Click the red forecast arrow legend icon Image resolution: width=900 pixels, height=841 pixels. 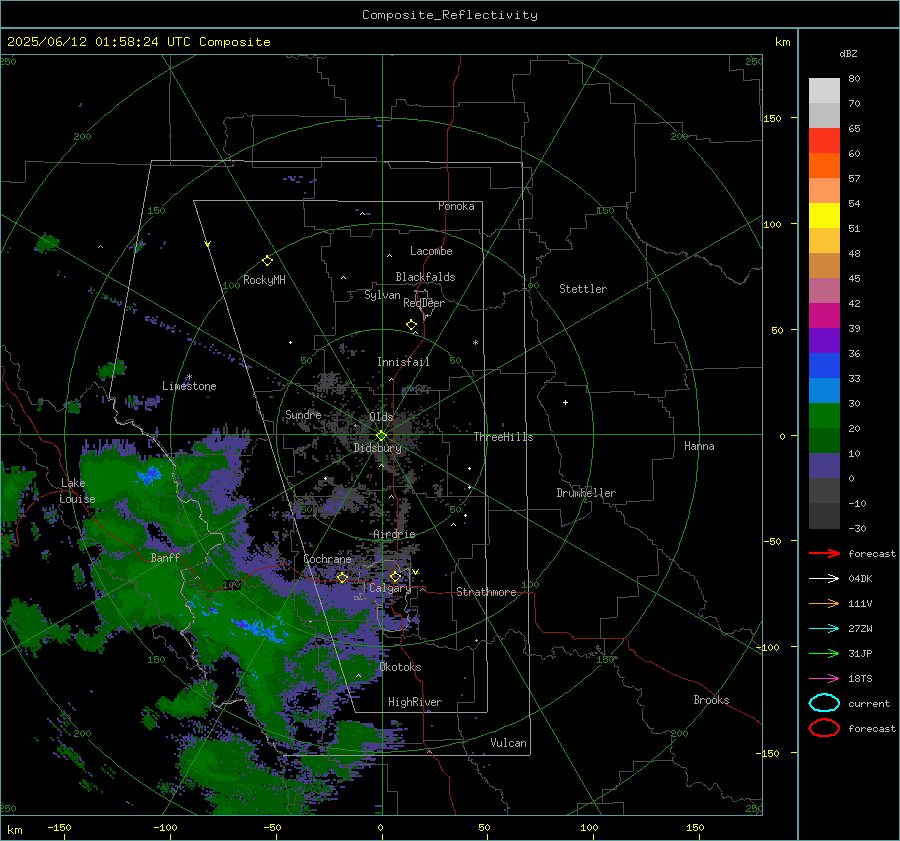[824, 553]
